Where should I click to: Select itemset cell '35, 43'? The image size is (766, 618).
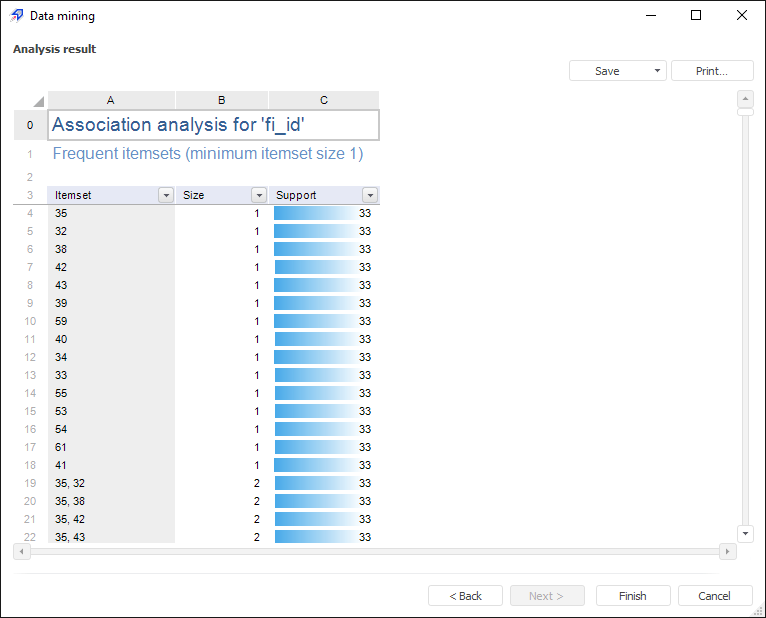(x=111, y=536)
